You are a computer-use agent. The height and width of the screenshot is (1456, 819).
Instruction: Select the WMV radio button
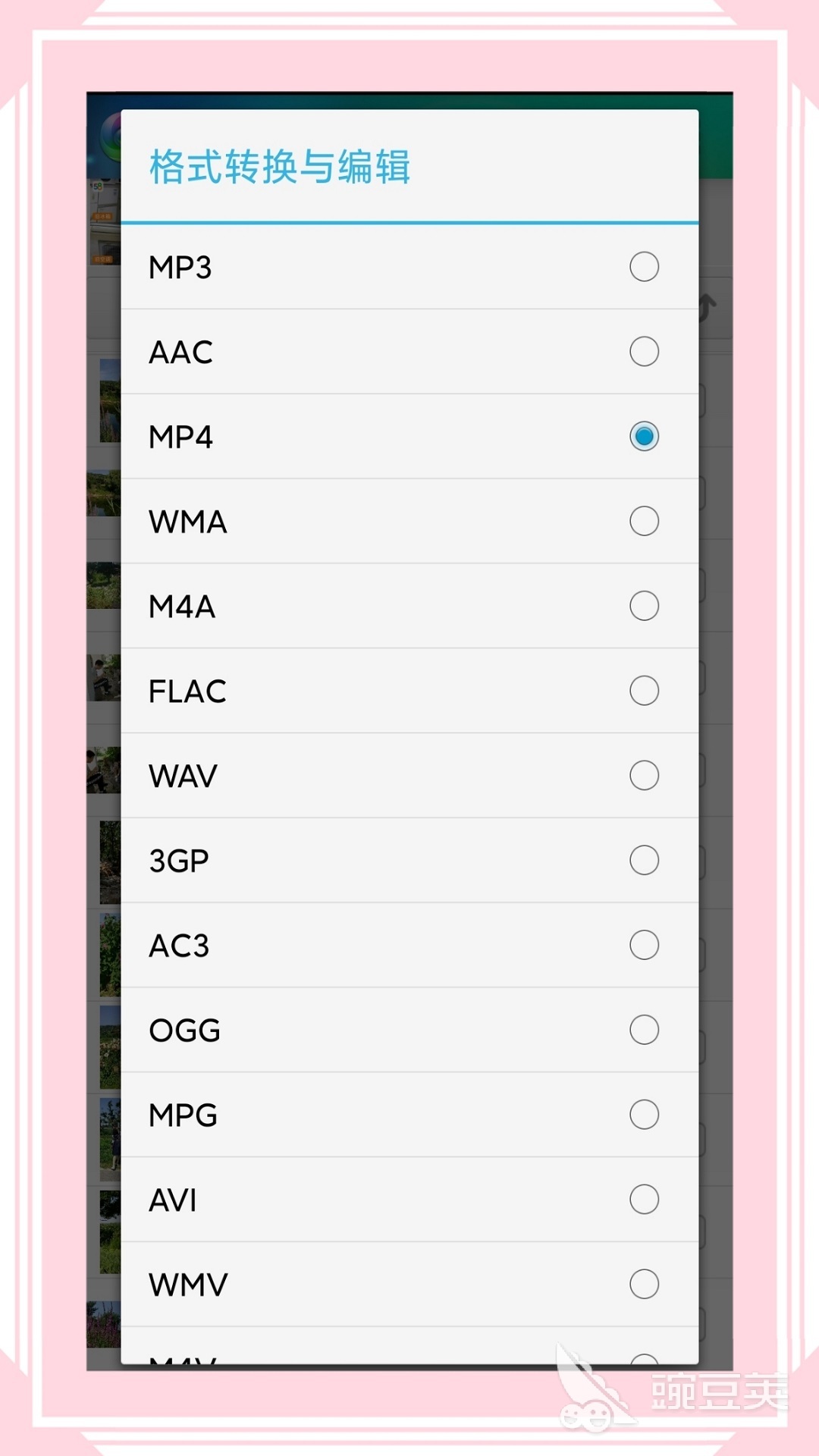[644, 1285]
